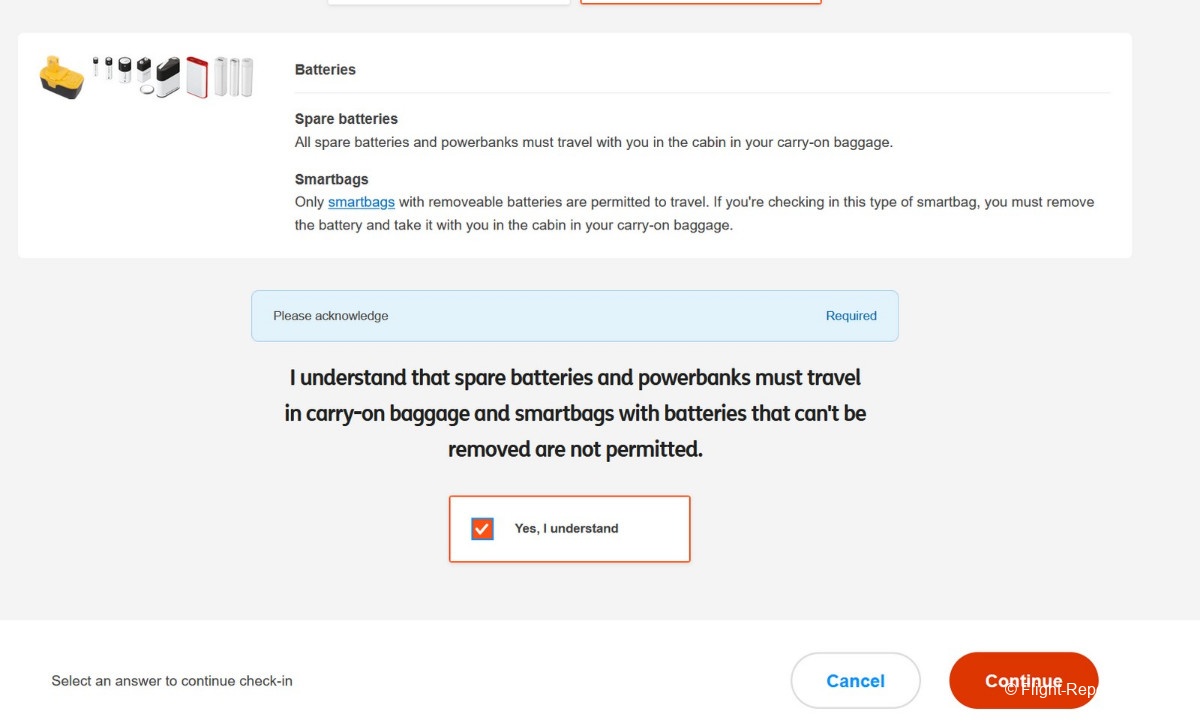Image resolution: width=1200 pixels, height=723 pixels.
Task: Click the round coin cell battery image
Action: (x=148, y=90)
